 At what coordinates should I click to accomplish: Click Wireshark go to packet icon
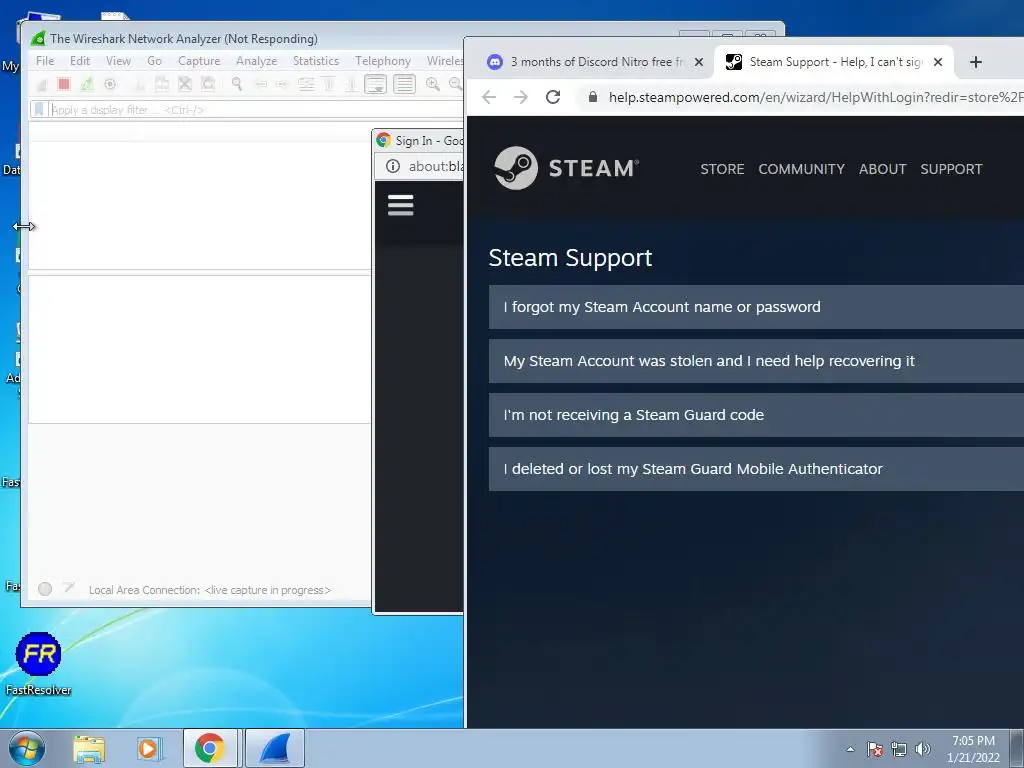coord(306,84)
